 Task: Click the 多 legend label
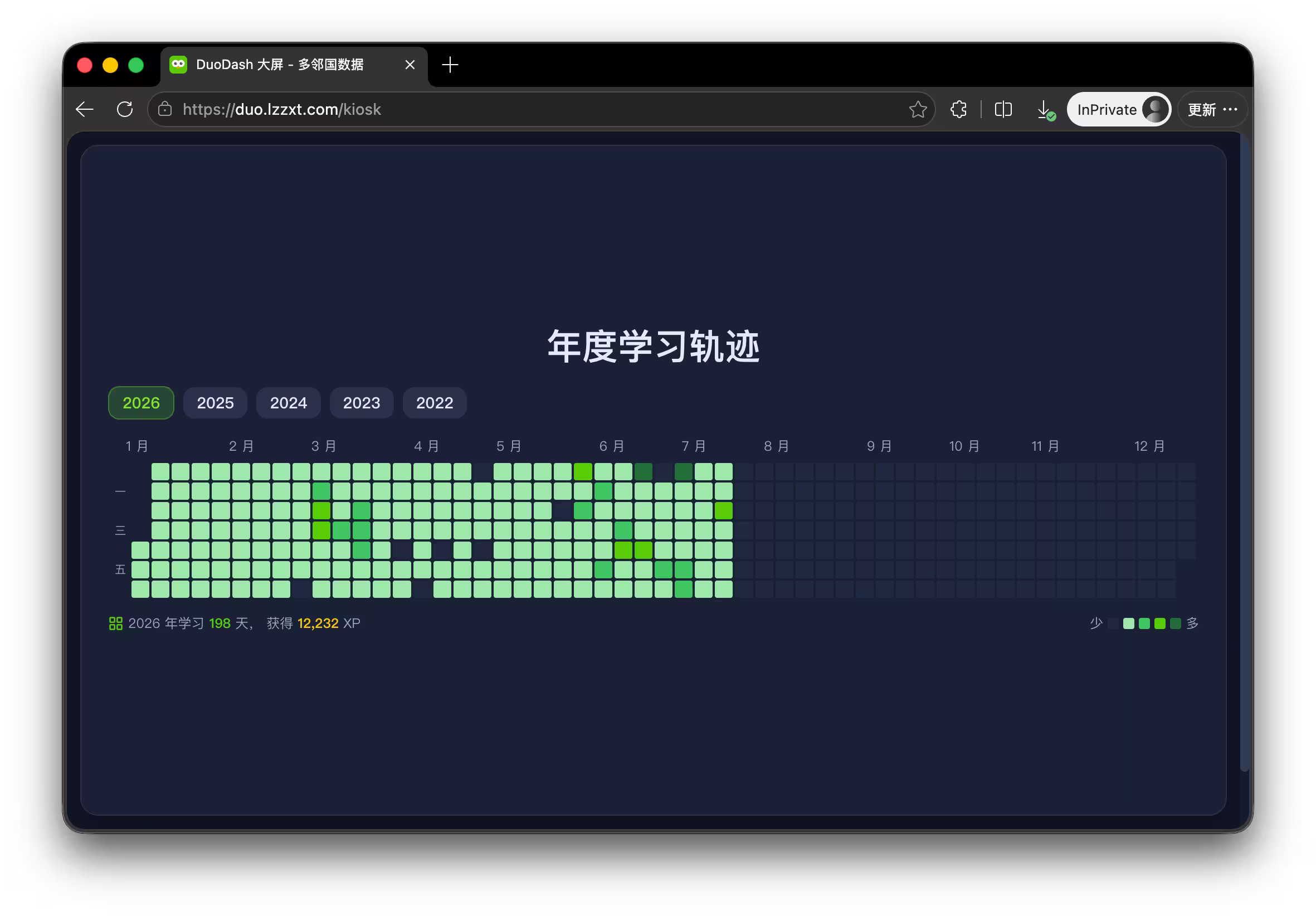pyautogui.click(x=1192, y=623)
